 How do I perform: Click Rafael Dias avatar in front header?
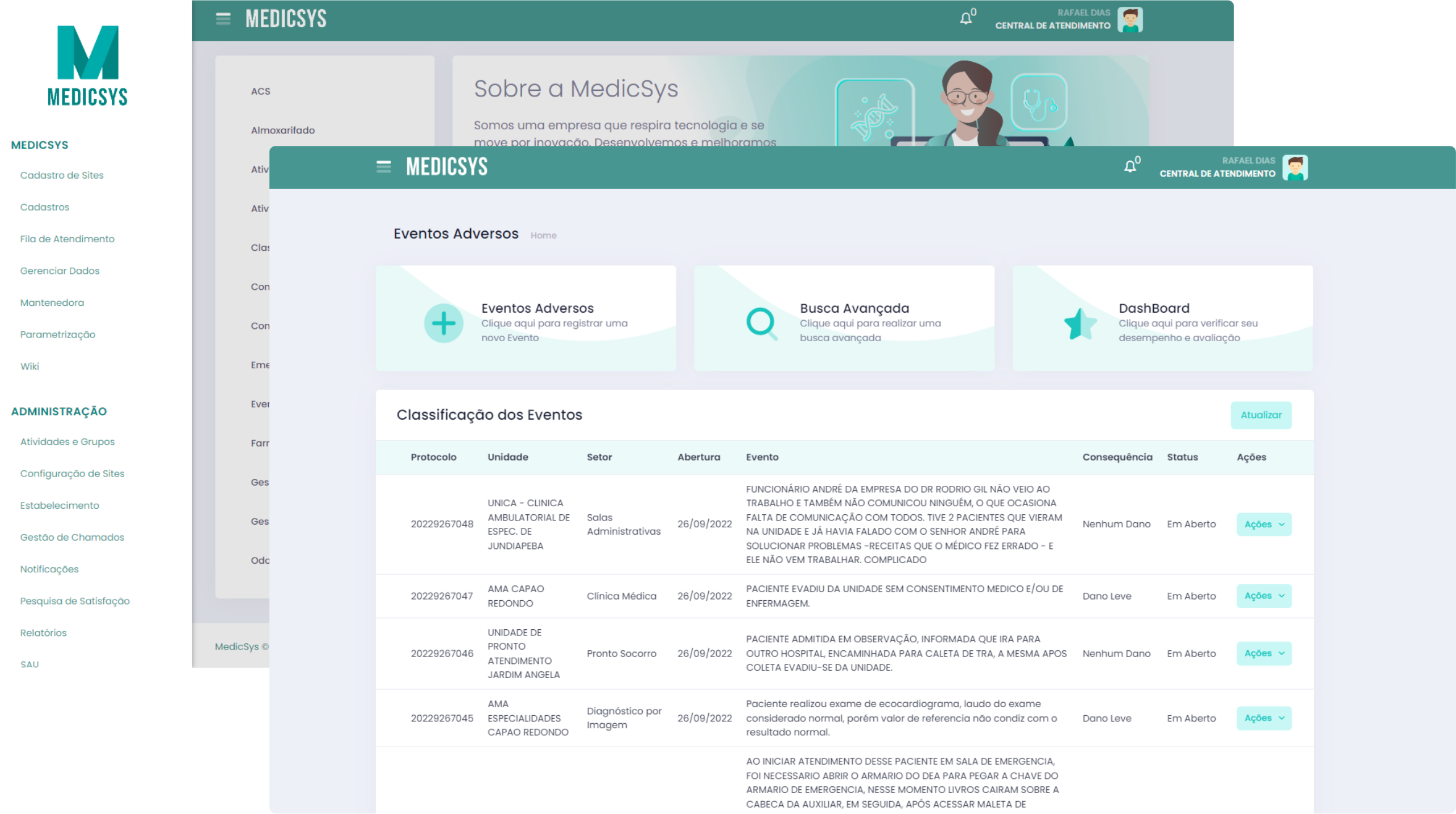click(x=1295, y=167)
